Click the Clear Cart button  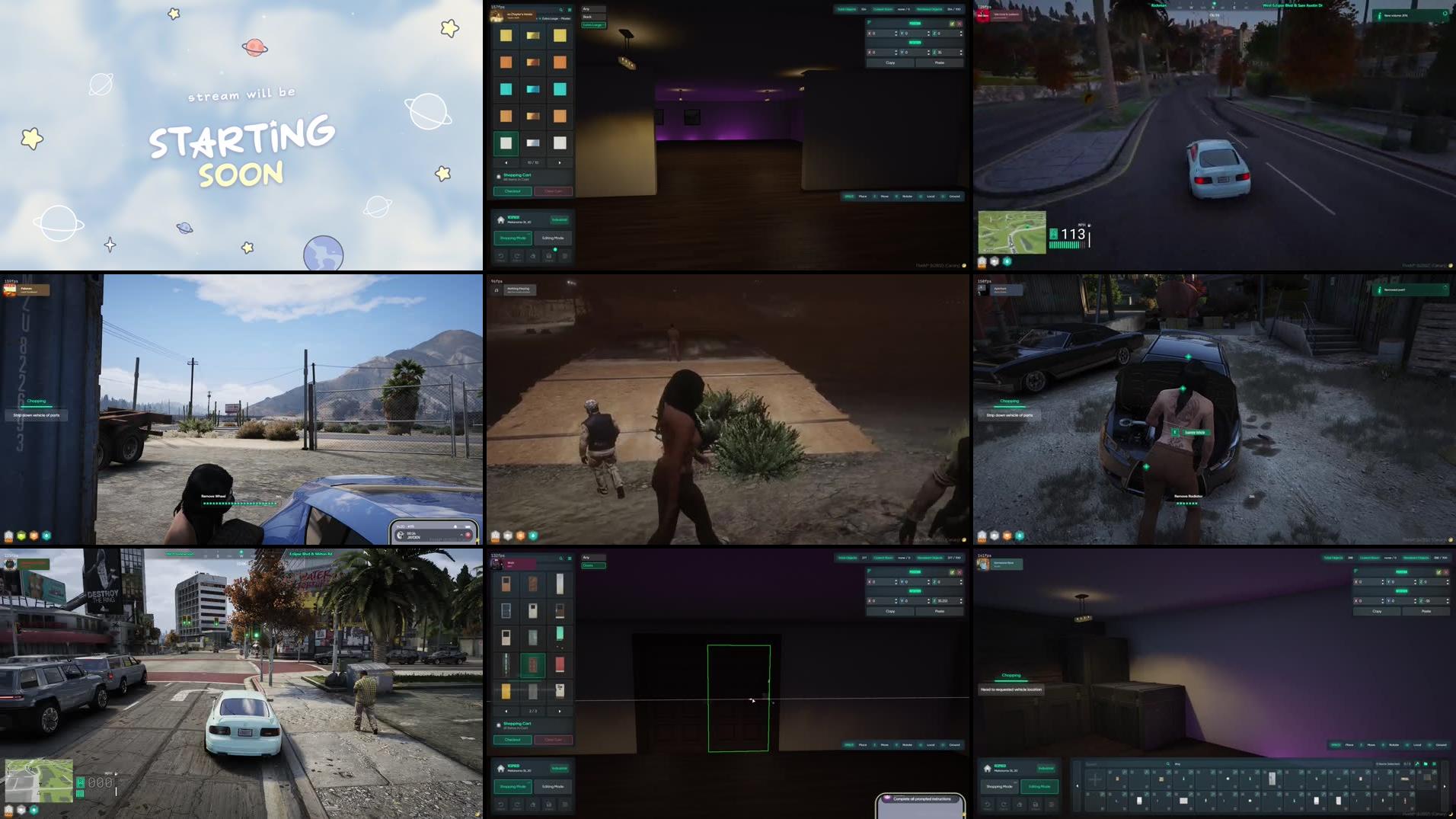(x=554, y=190)
